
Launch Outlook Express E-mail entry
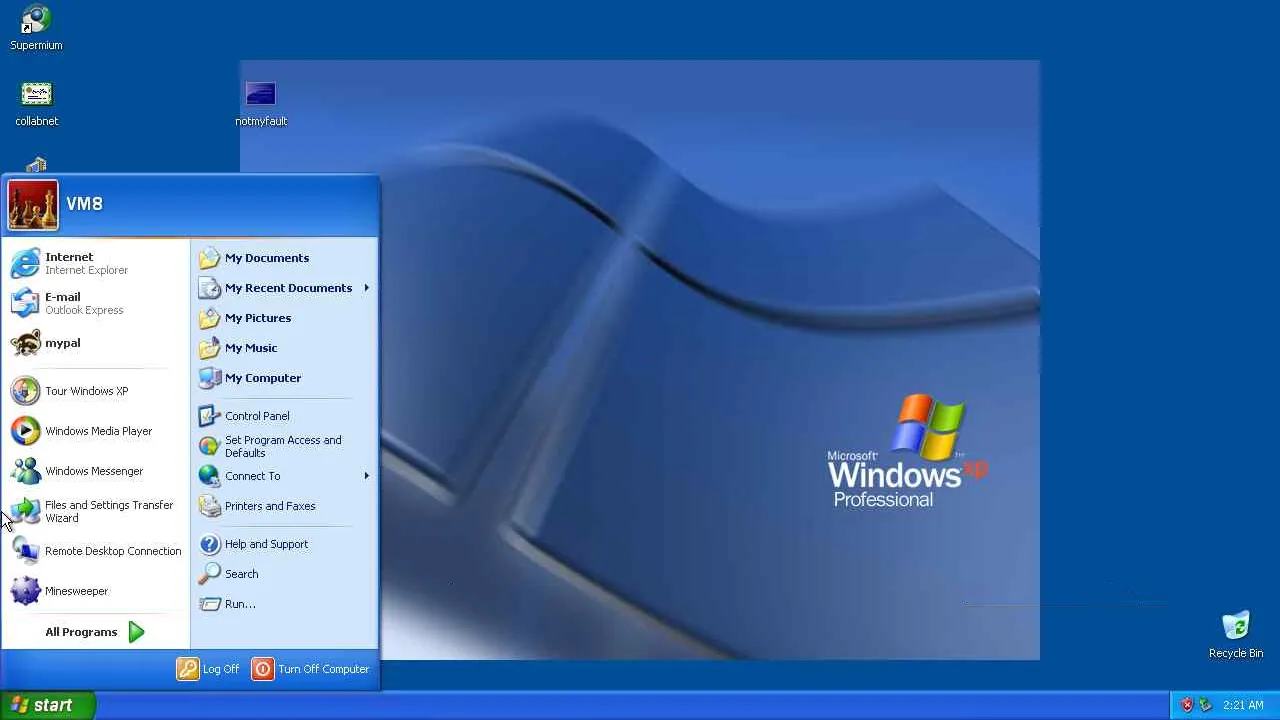pos(95,303)
